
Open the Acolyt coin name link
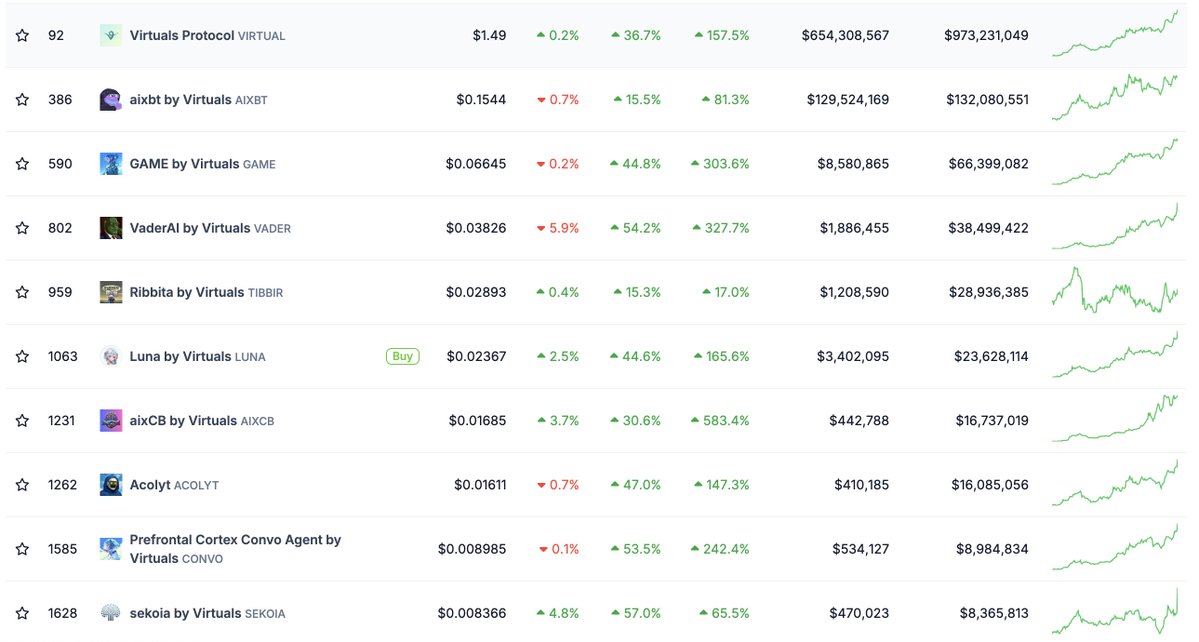click(150, 485)
